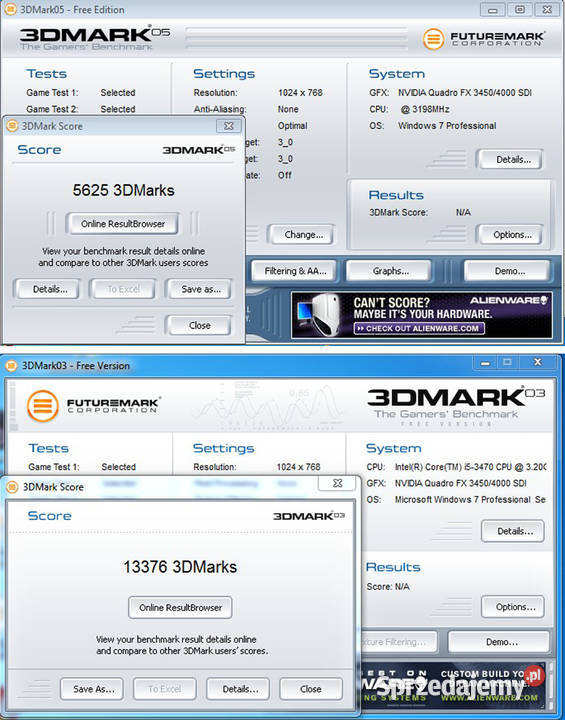
Task: Click To Excel in 3DMark03 Score dialog
Action: coord(164,689)
